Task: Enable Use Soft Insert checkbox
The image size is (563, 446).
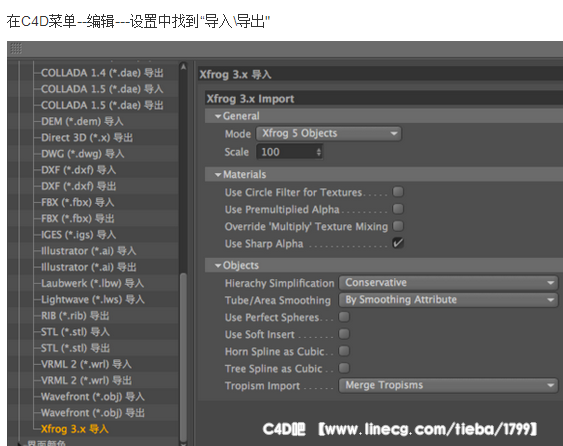Action: pyautogui.click(x=344, y=334)
